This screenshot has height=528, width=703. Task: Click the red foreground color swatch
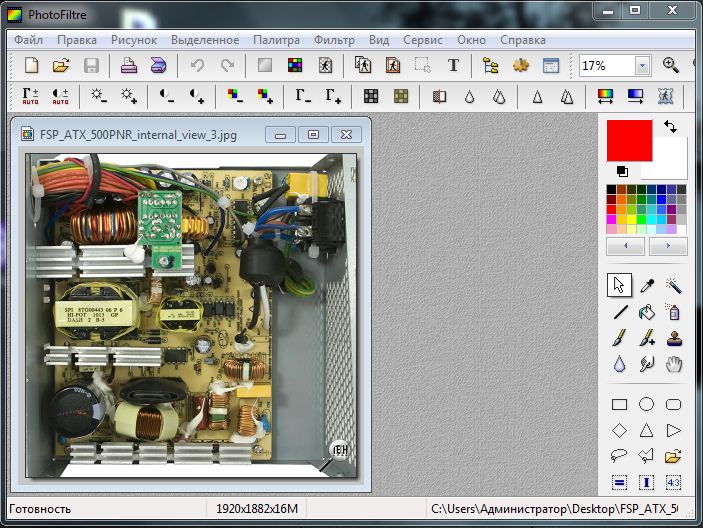coord(629,140)
